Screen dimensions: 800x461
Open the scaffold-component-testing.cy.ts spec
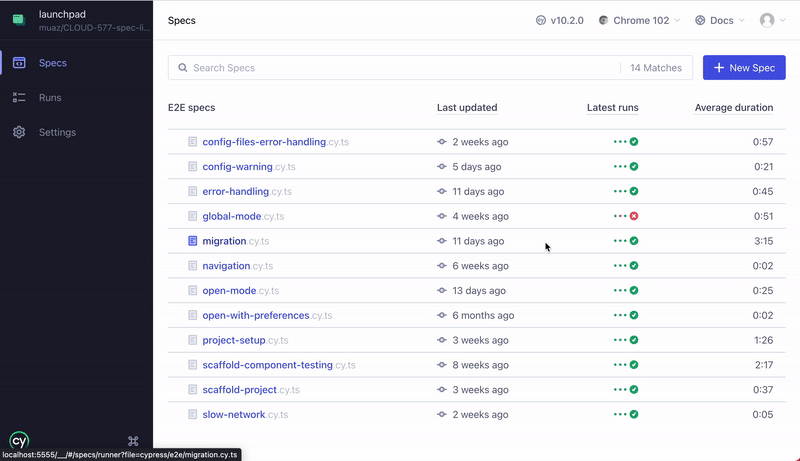click(268, 365)
